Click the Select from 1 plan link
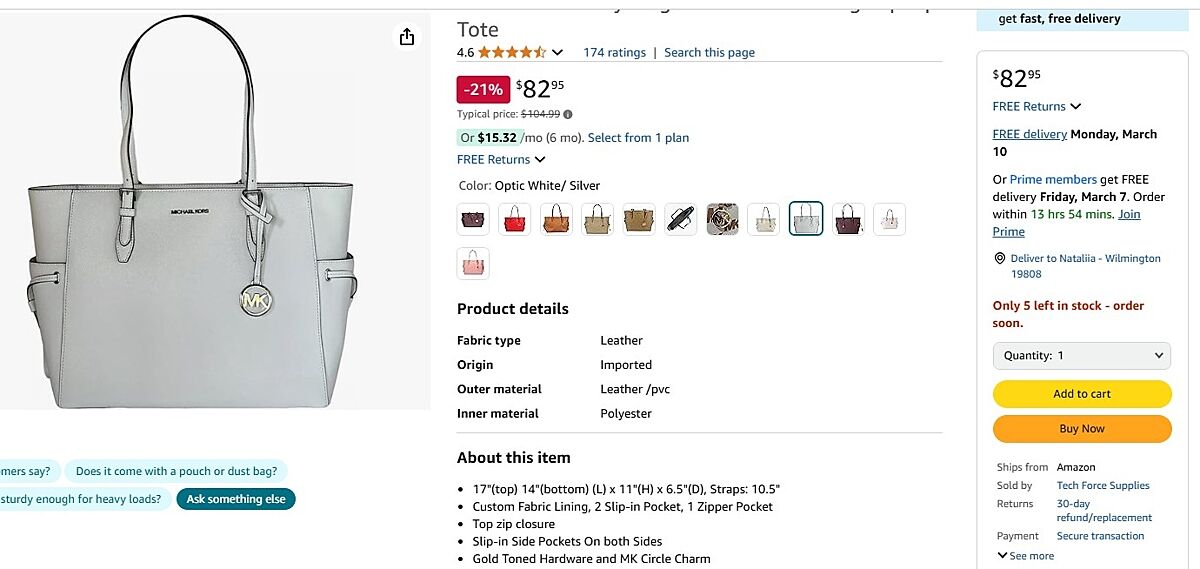This screenshot has width=1200, height=569. point(638,138)
